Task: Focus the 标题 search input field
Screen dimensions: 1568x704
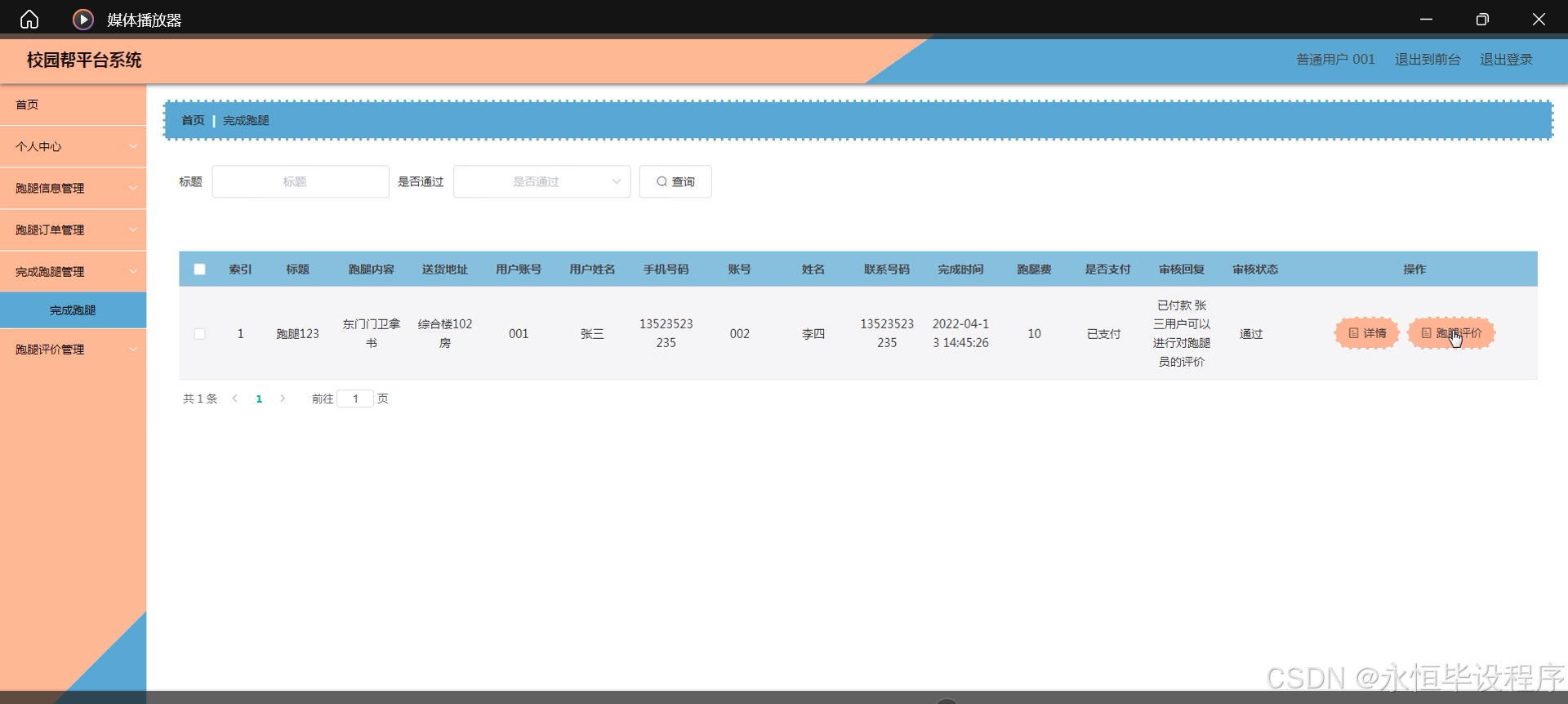Action: coord(301,181)
